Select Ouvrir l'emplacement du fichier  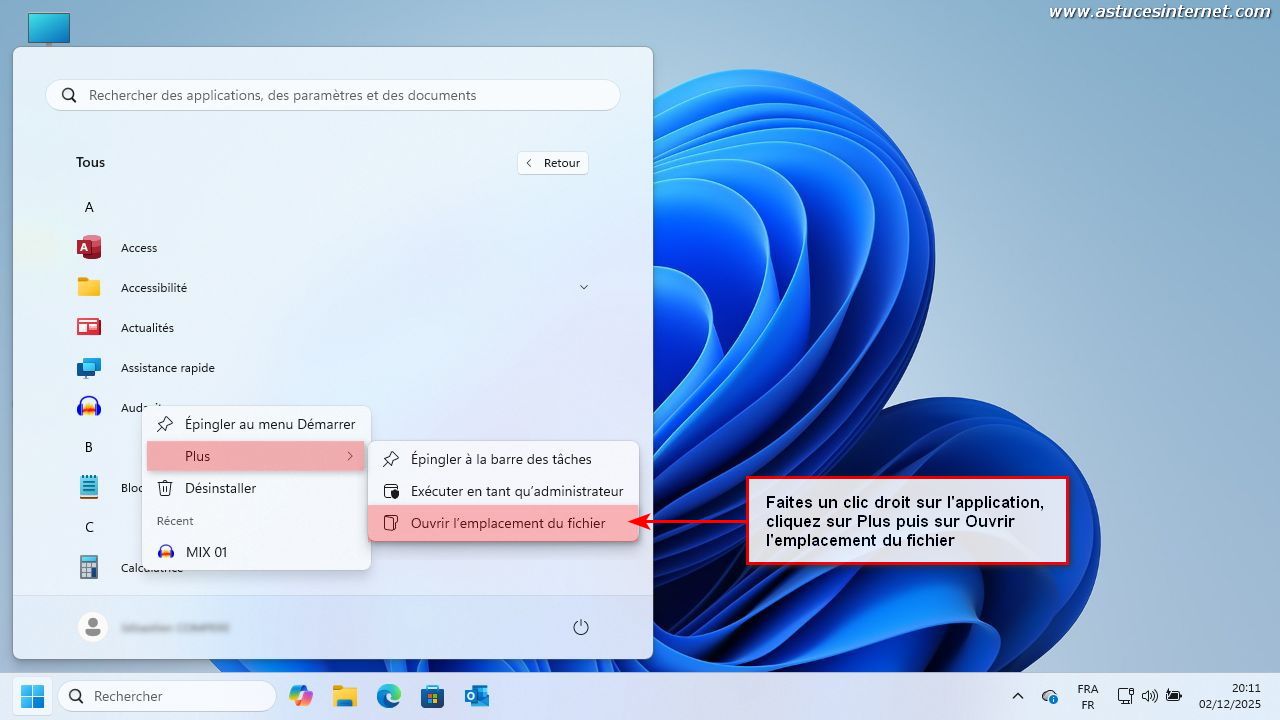tap(507, 523)
